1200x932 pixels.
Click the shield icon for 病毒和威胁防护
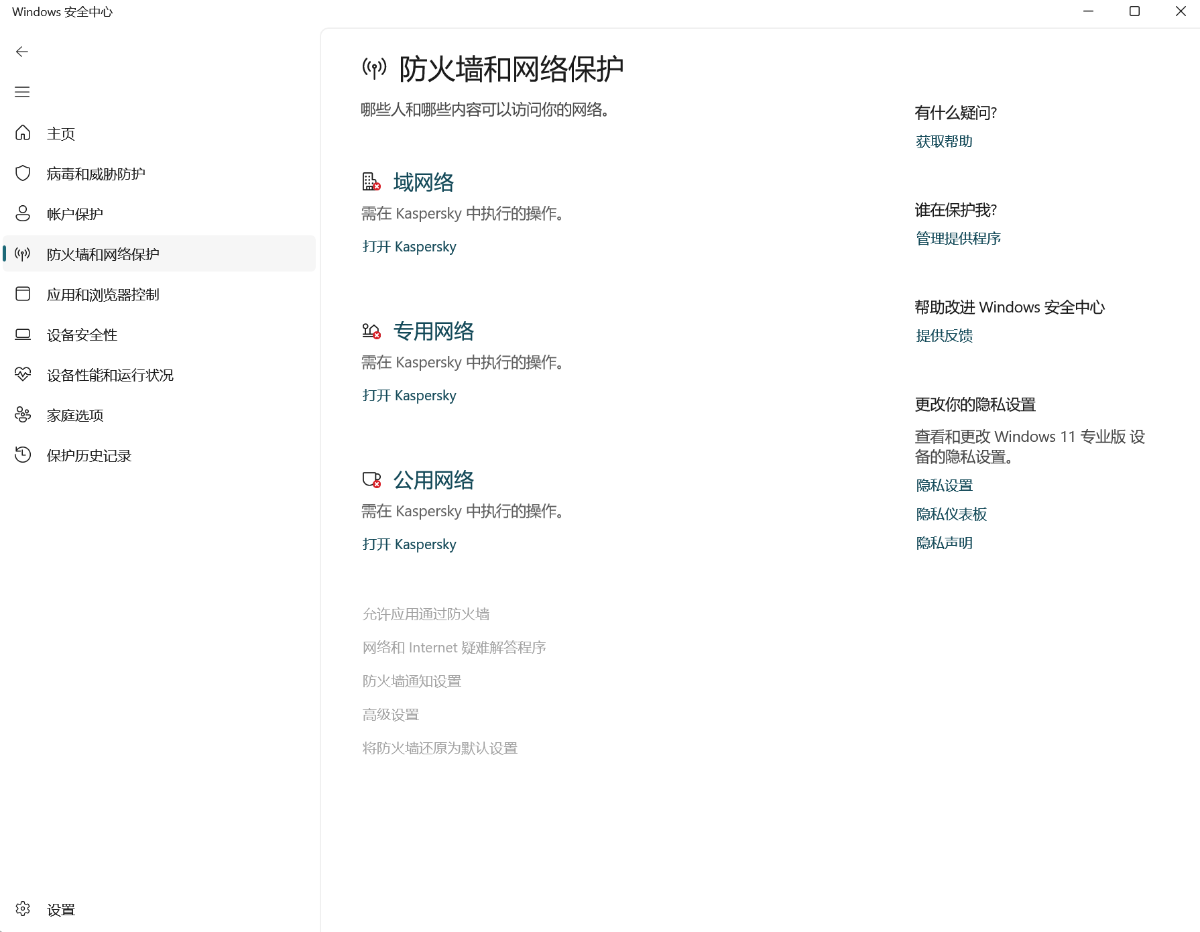point(23,173)
